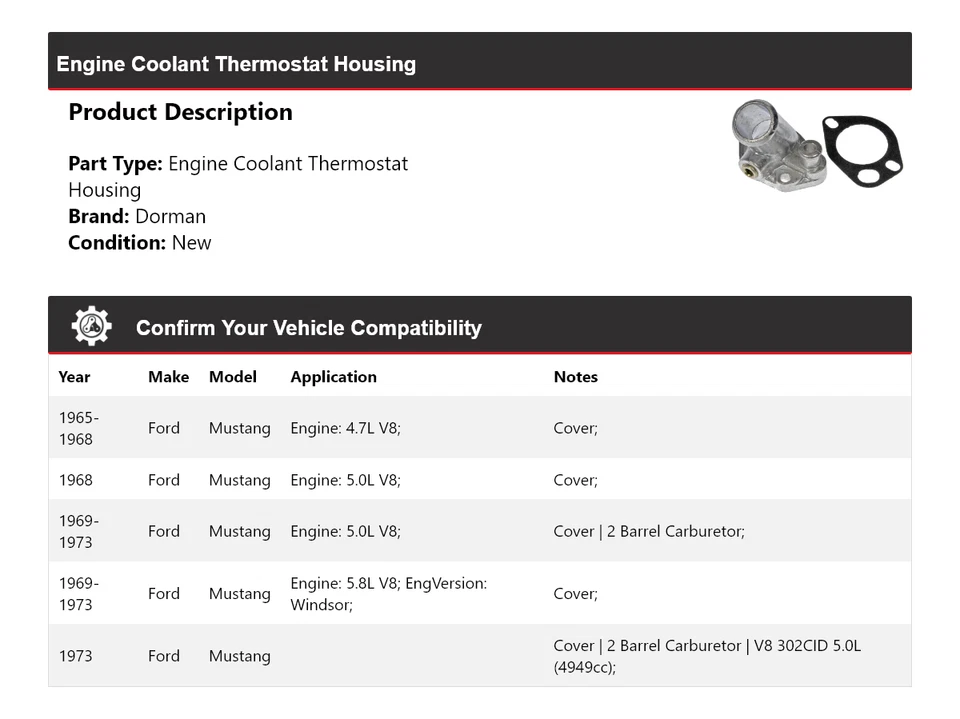Click the Cover | 2 Barrel Carburetor; note
Image resolution: width=960 pixels, height=719 pixels.
click(x=648, y=531)
